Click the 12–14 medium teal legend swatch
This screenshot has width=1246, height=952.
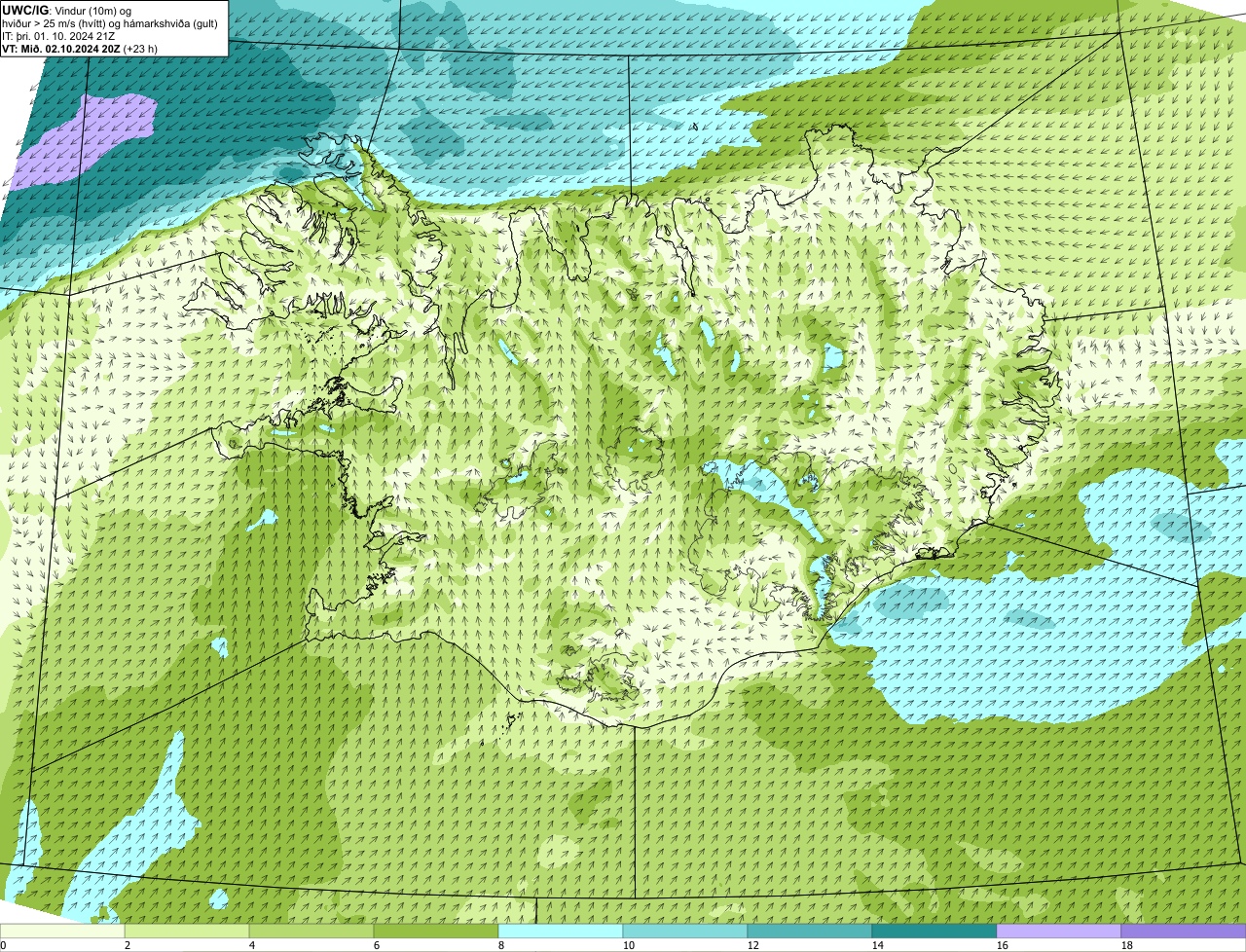pos(810,932)
